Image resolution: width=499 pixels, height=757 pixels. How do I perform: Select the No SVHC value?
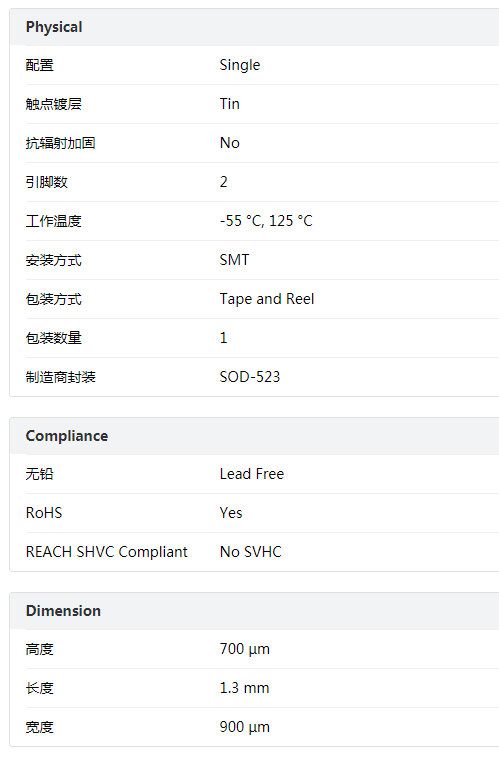tap(250, 552)
